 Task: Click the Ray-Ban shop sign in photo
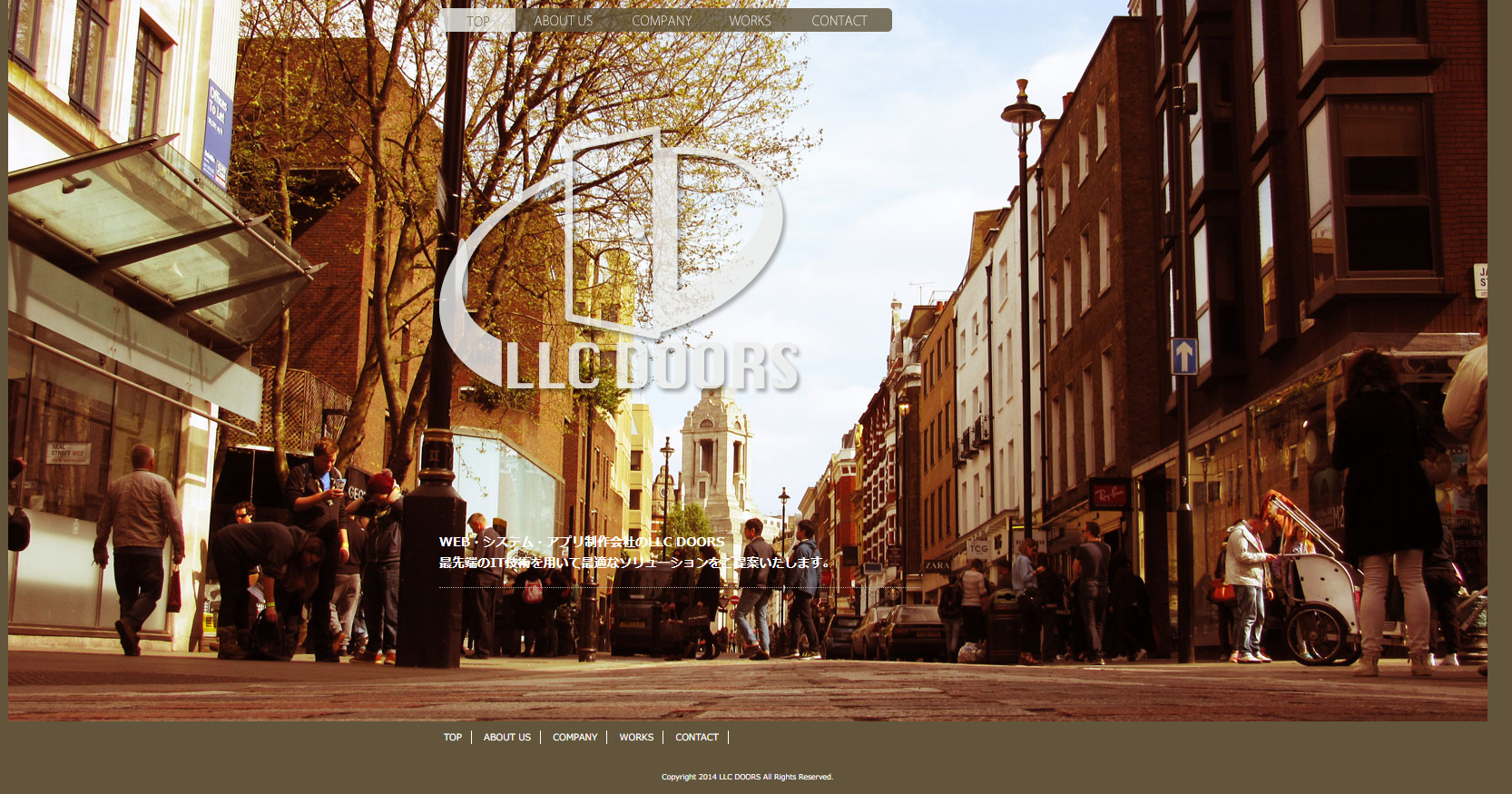1109,495
